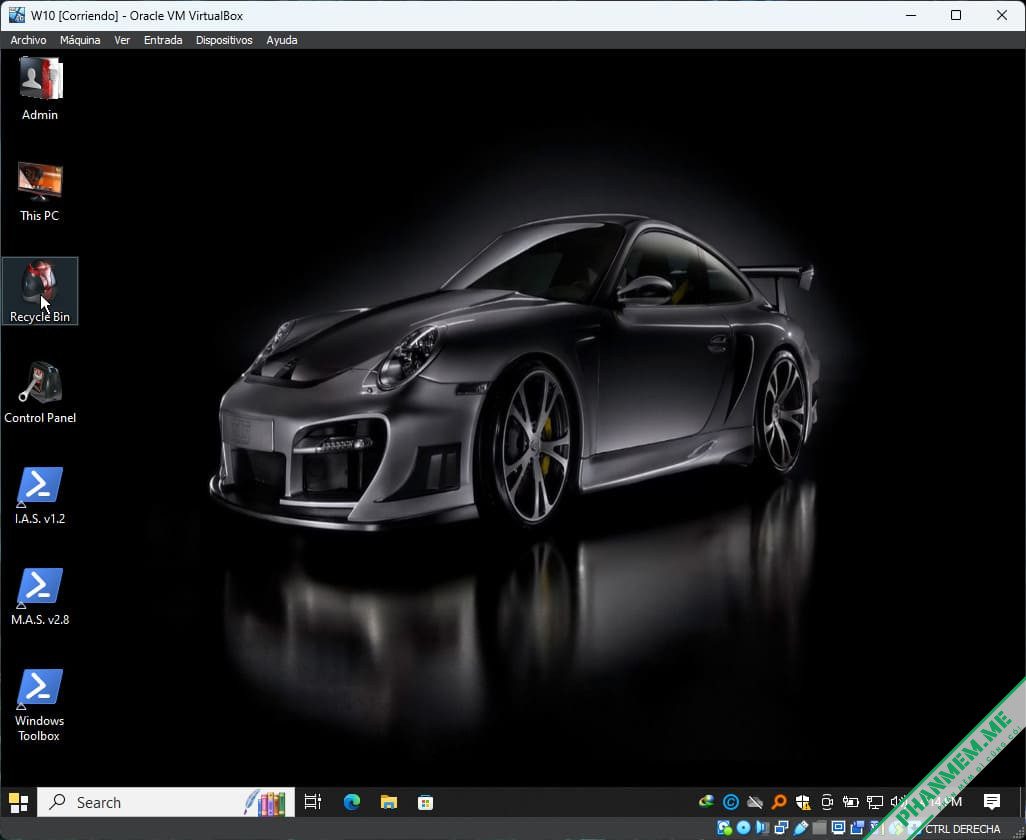
Task: Maximize the VirtualBox window
Action: point(956,15)
